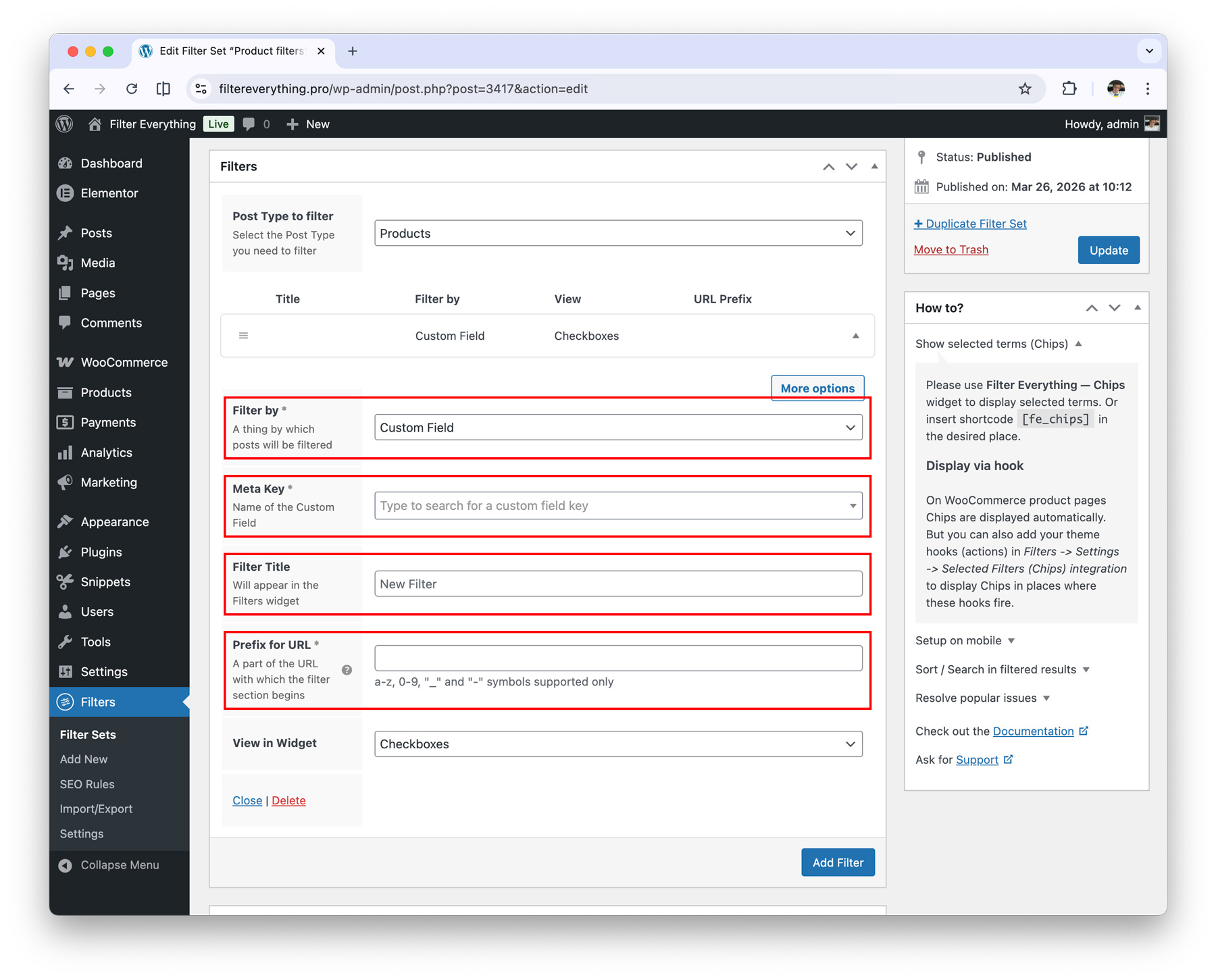Collapse the Custom Field filter row
Image resolution: width=1216 pixels, height=980 pixels.
(x=855, y=336)
